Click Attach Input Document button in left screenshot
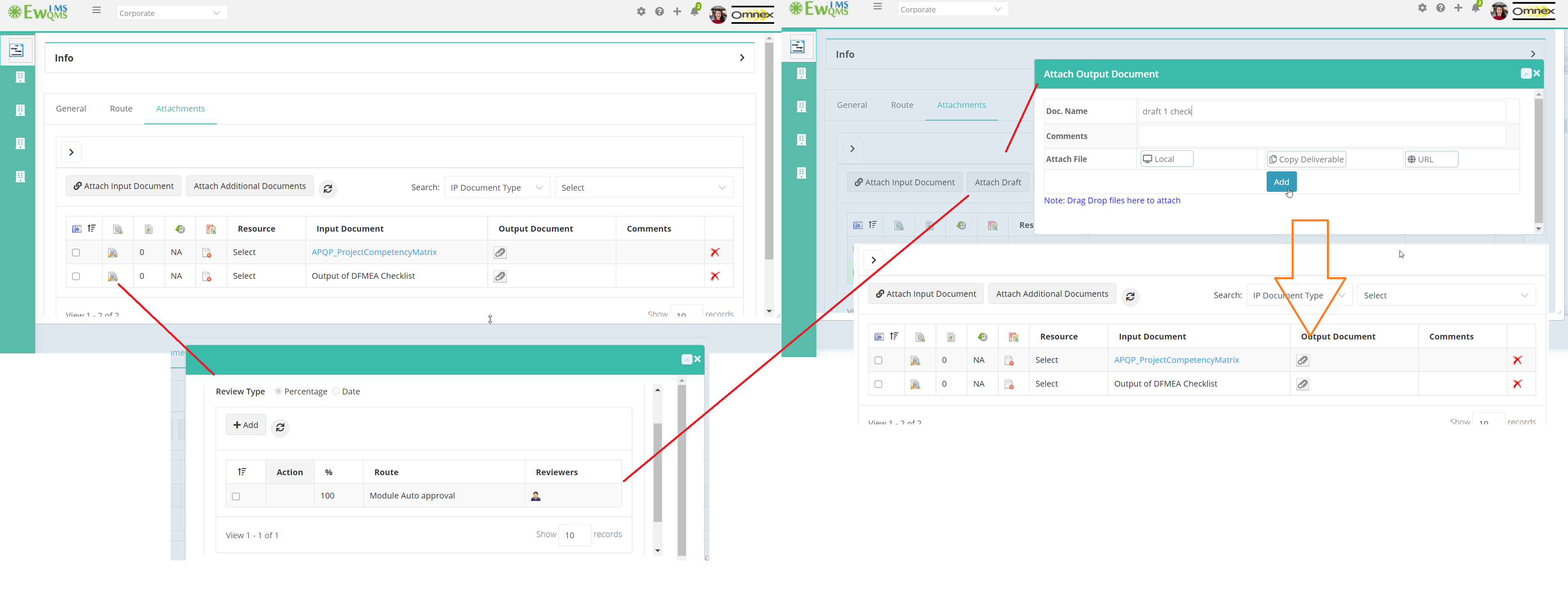The image size is (1568, 592). pos(123,186)
